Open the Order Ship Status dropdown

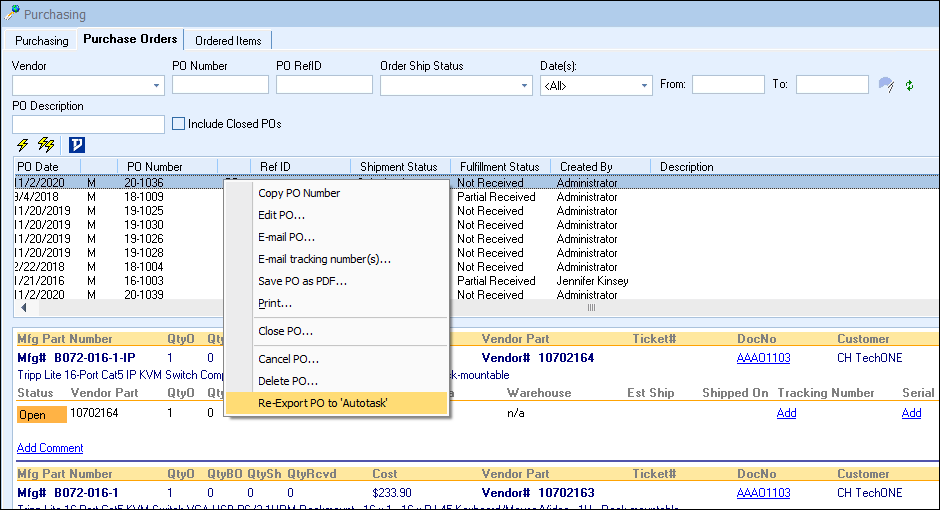point(525,86)
